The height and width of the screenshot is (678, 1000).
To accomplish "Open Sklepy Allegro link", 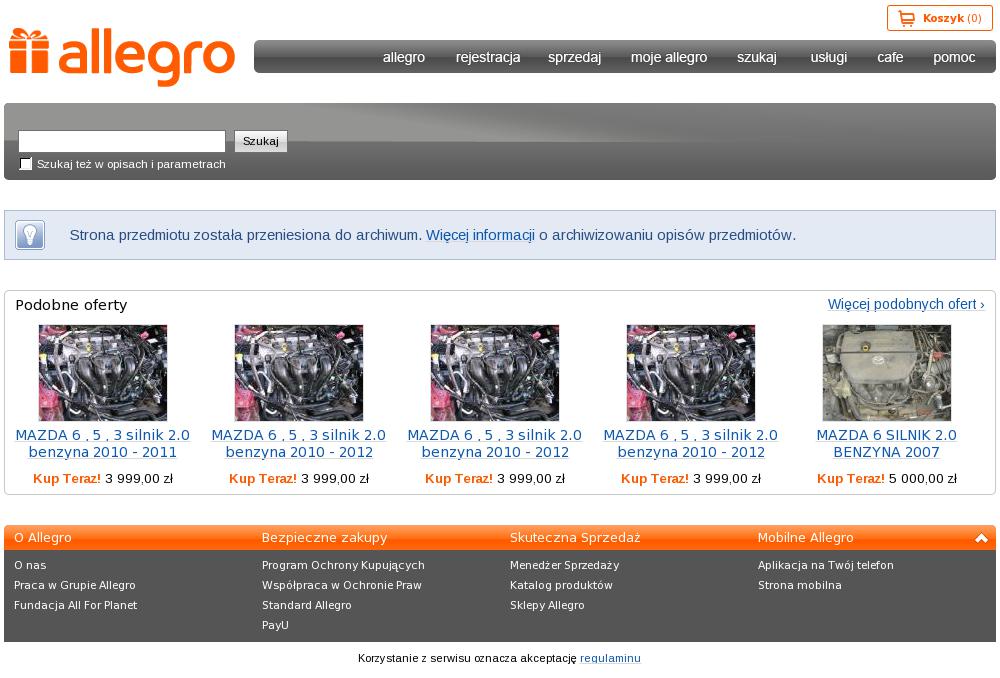I will [x=547, y=605].
